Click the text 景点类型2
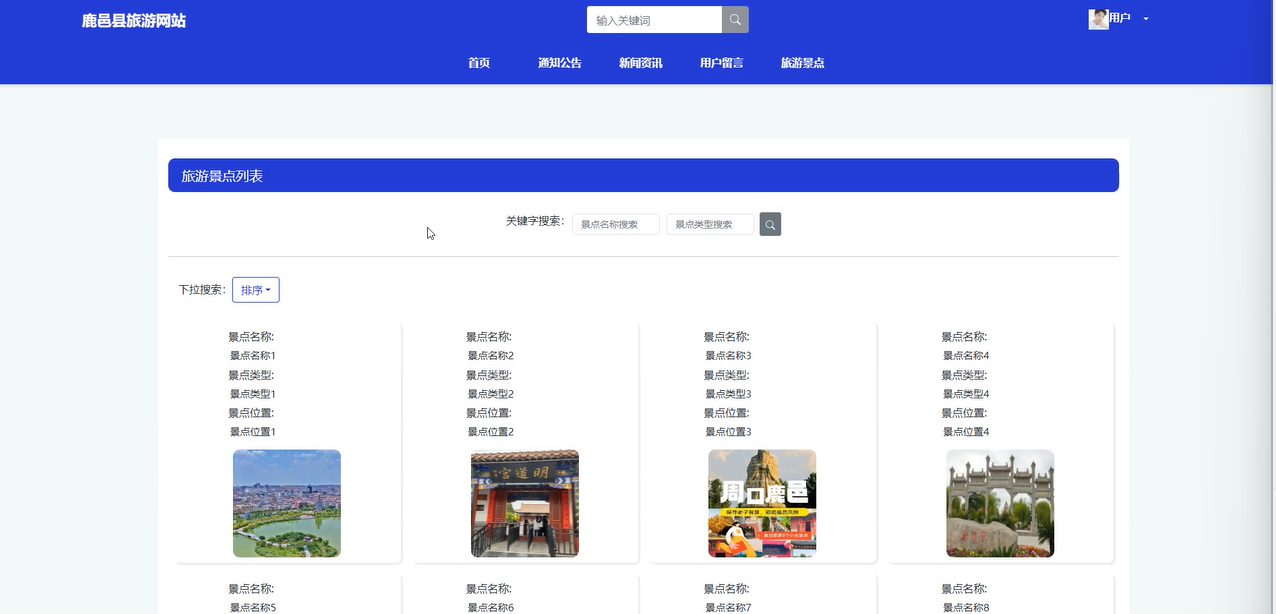Viewport: 1276px width, 614px height. click(491, 394)
